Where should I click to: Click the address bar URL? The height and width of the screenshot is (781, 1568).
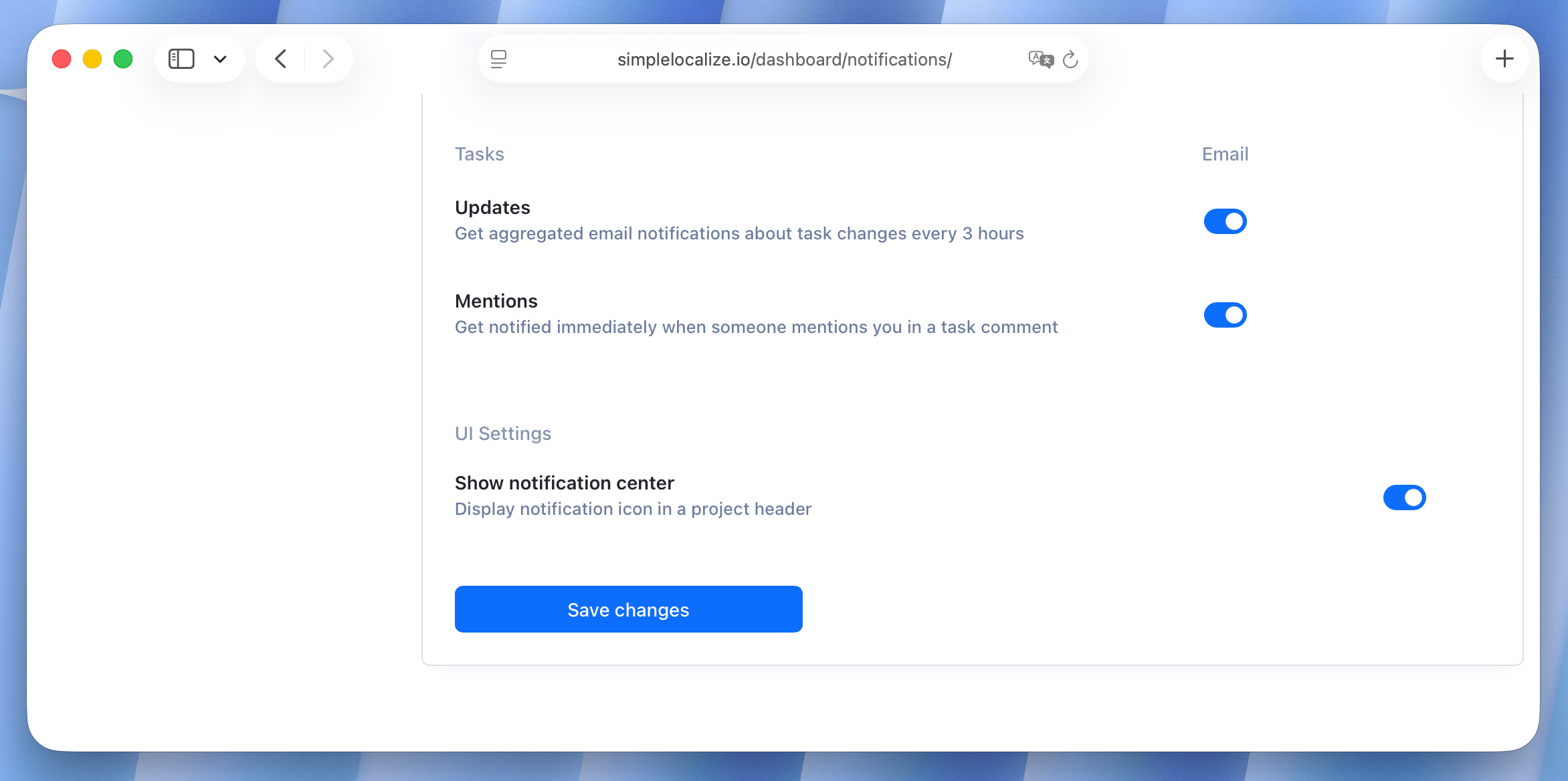[x=784, y=59]
